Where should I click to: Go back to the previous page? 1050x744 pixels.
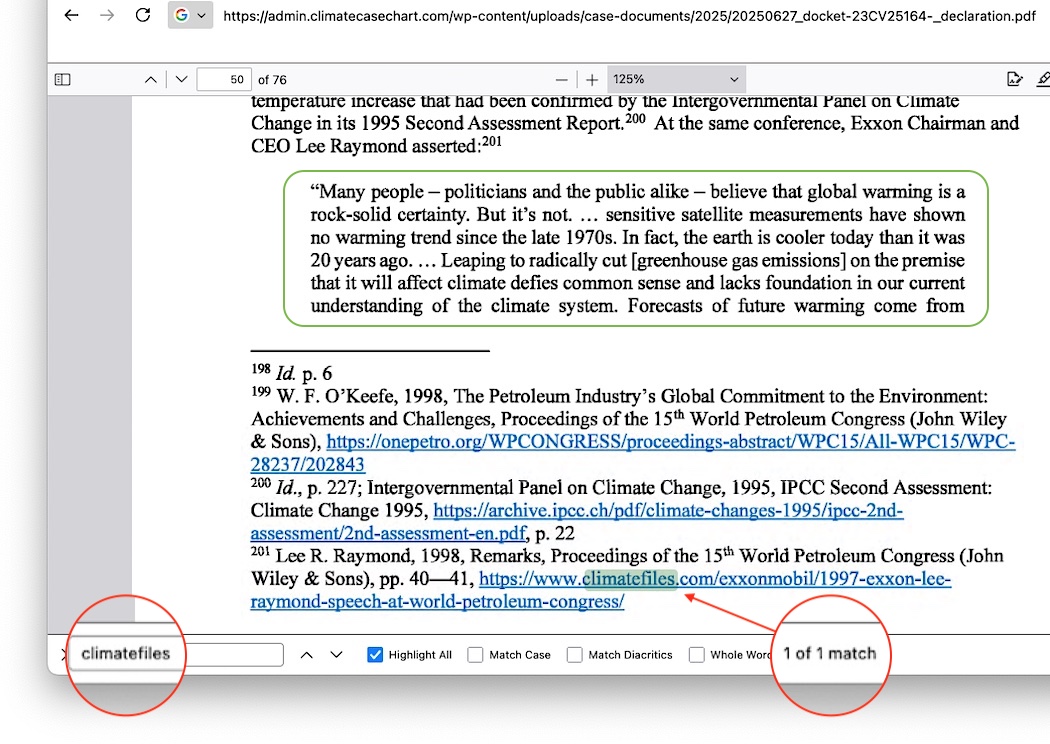tap(71, 16)
